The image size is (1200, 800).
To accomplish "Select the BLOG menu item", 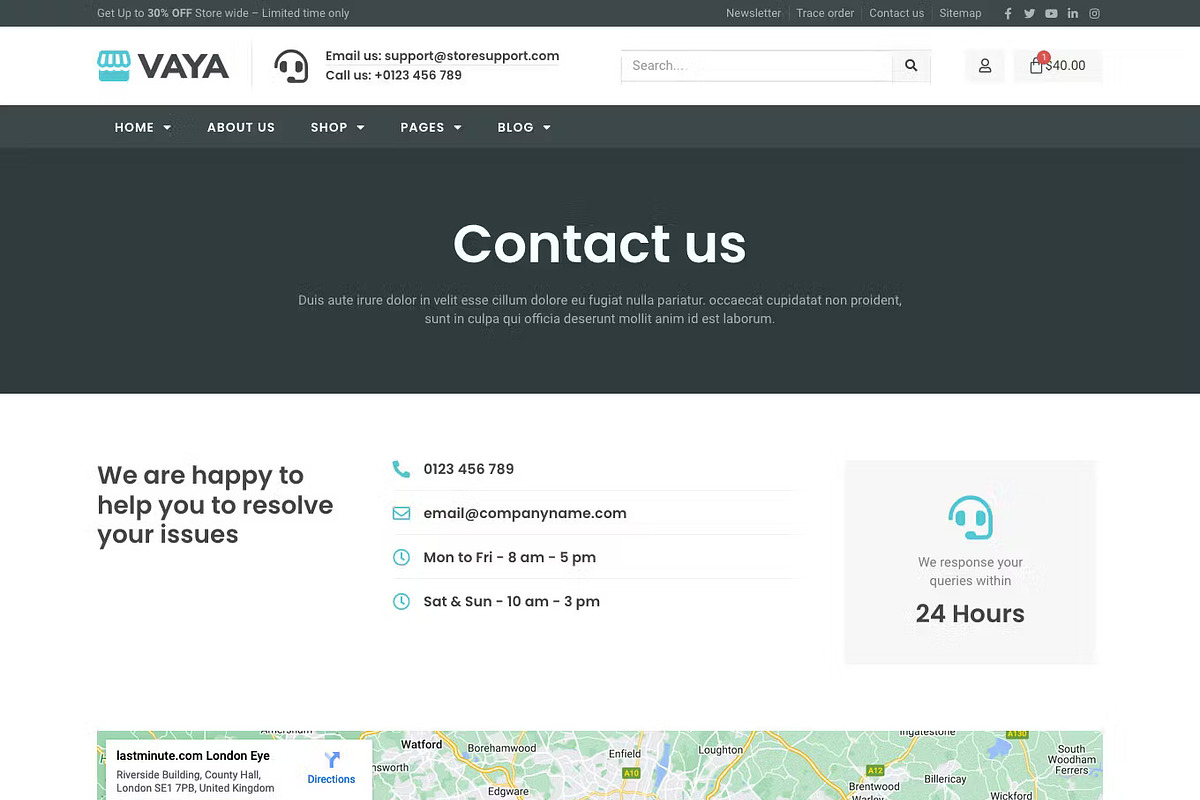I will pos(515,127).
